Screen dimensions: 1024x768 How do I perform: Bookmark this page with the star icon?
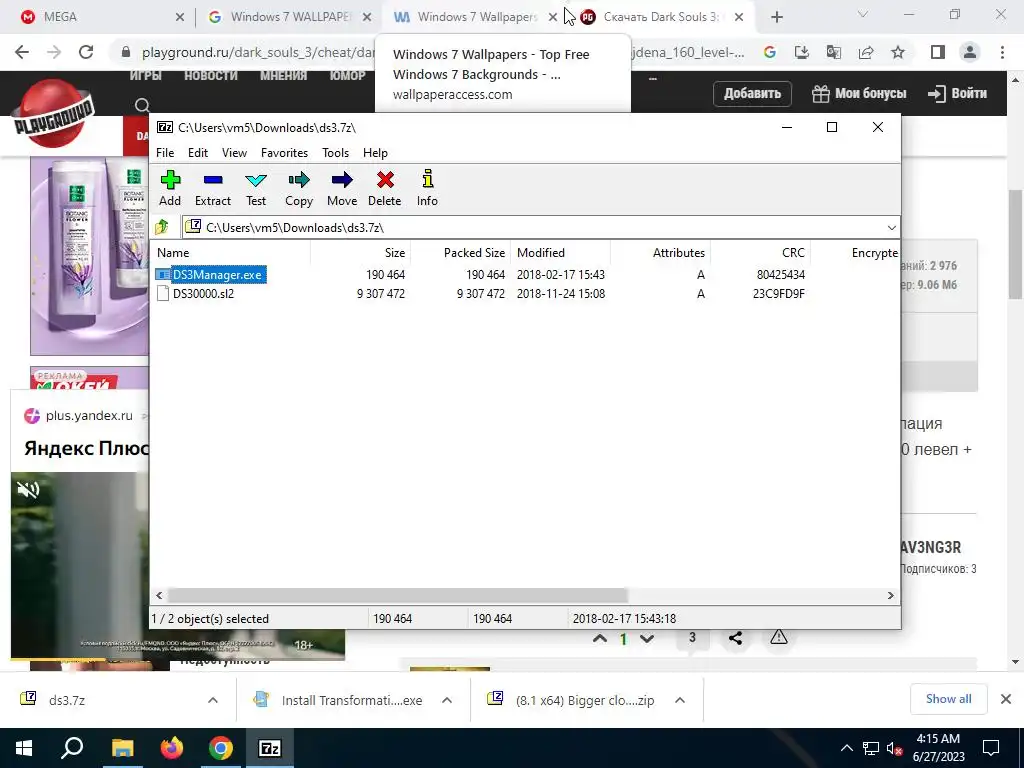coord(898,52)
